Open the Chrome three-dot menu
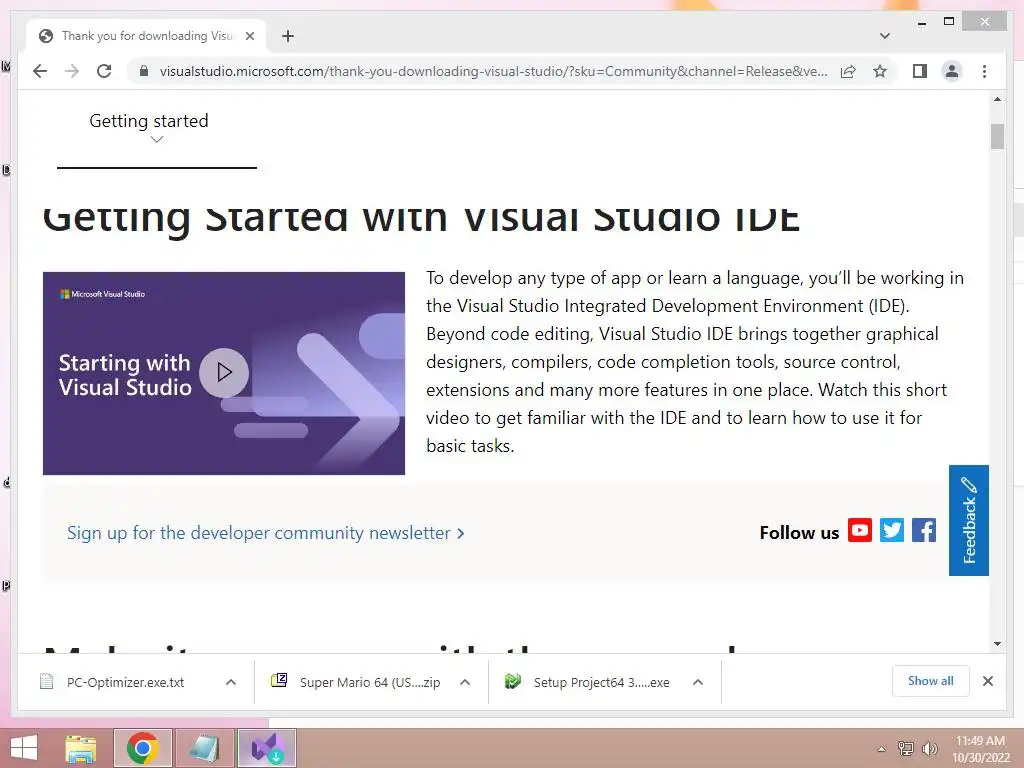This screenshot has height=768, width=1024. coord(984,71)
